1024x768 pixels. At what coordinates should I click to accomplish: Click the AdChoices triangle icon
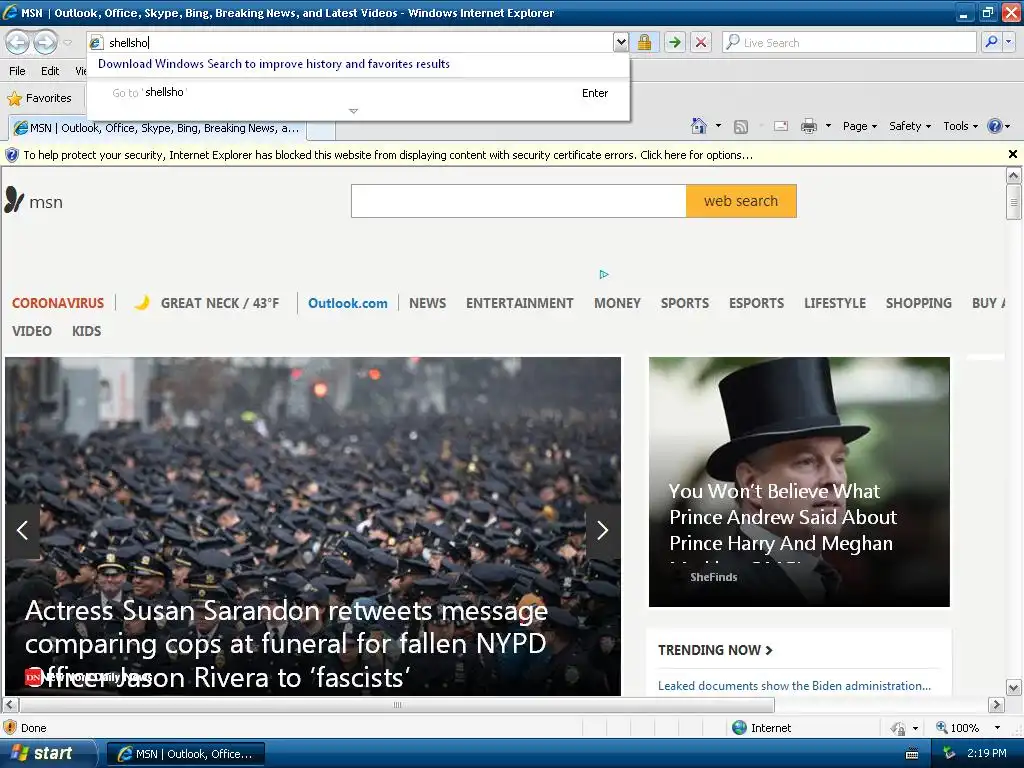click(x=604, y=274)
